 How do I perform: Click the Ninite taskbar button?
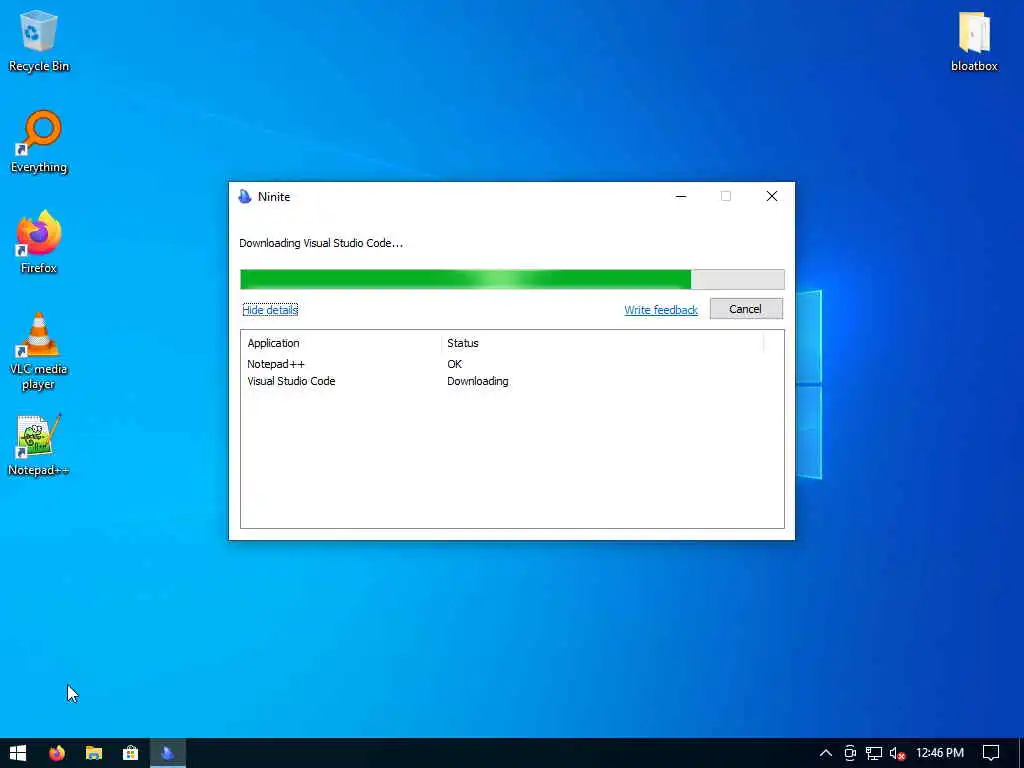coord(168,753)
